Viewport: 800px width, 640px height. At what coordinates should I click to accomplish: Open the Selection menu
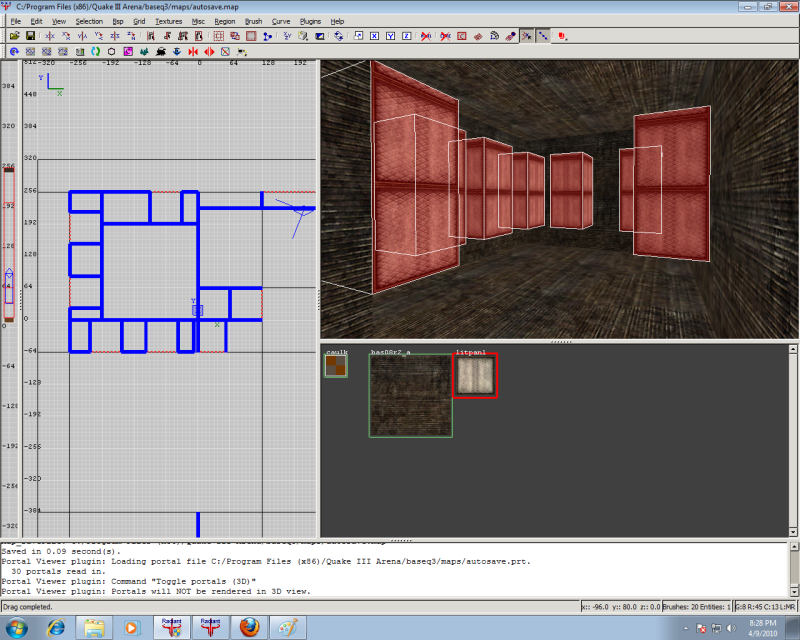point(89,21)
